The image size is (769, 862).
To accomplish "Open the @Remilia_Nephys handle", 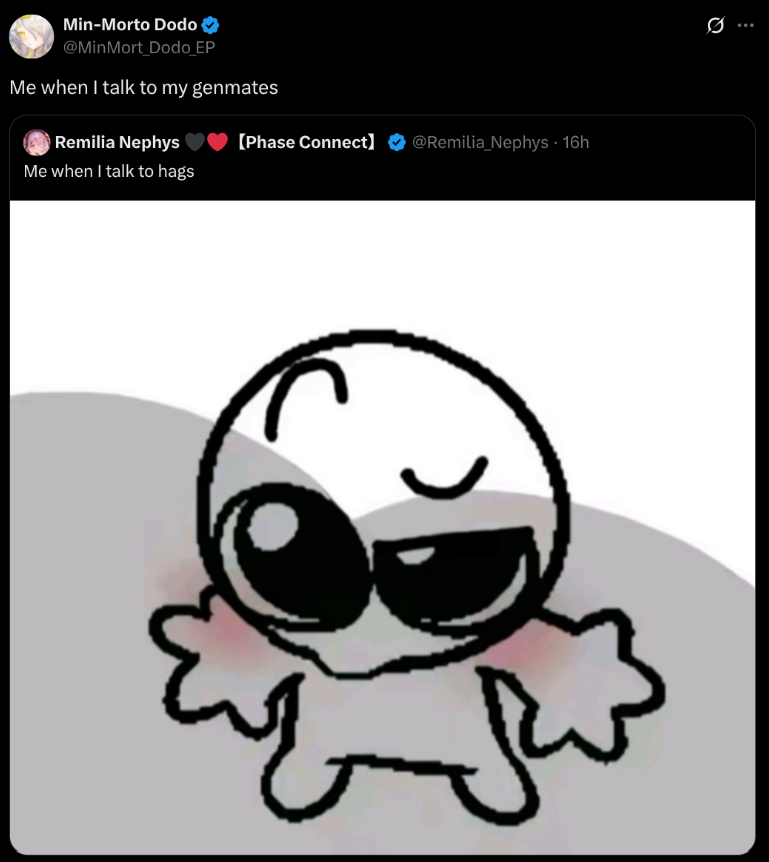I will [x=480, y=142].
